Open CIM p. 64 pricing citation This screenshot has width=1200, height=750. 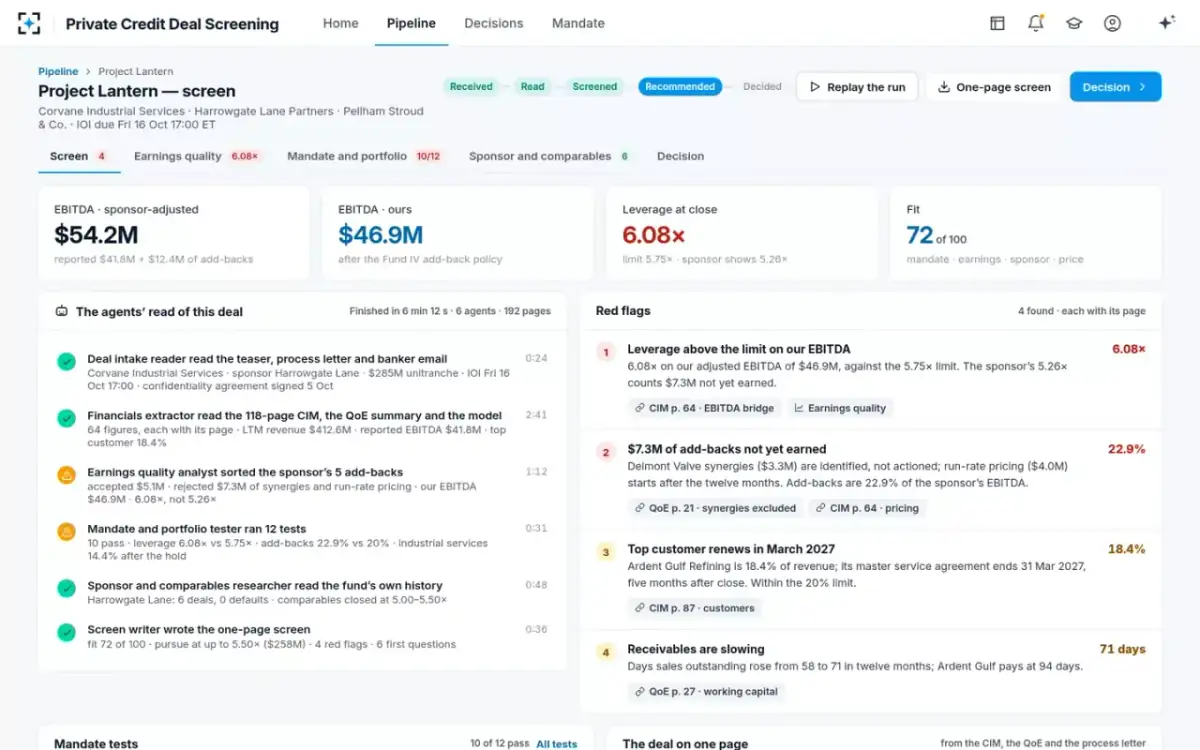click(869, 508)
